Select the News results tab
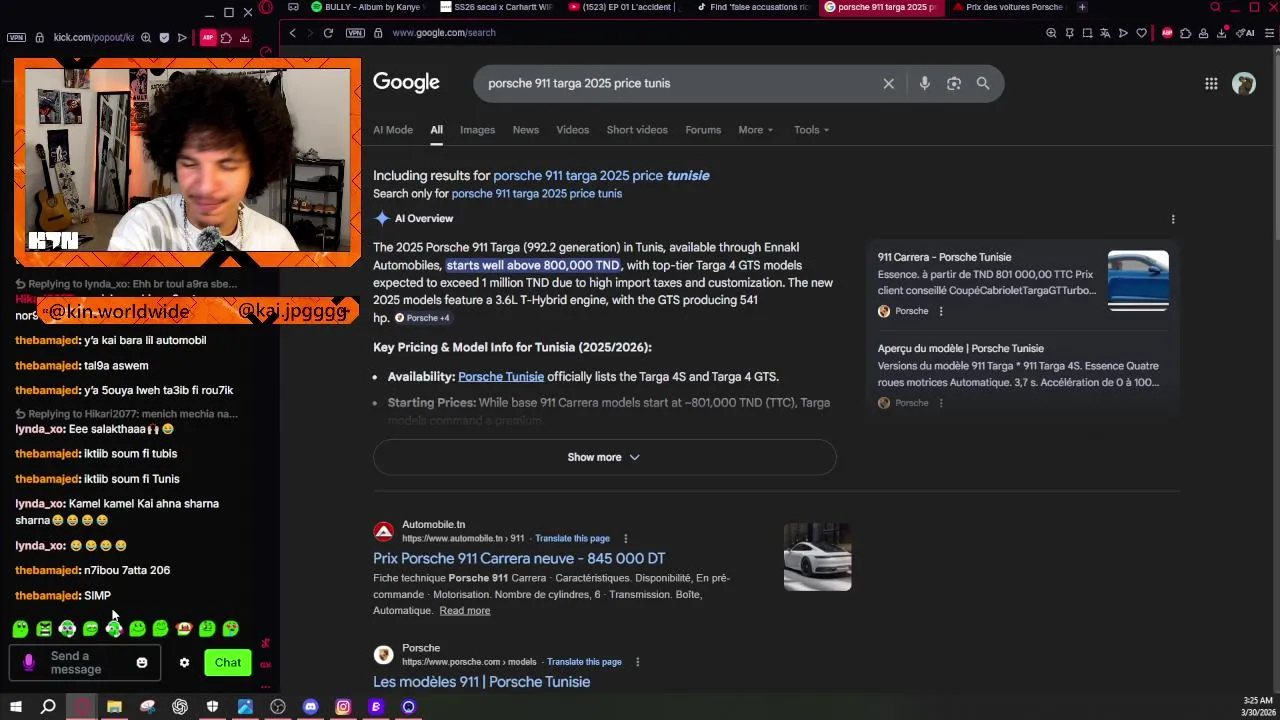This screenshot has height=720, width=1280. click(x=525, y=130)
